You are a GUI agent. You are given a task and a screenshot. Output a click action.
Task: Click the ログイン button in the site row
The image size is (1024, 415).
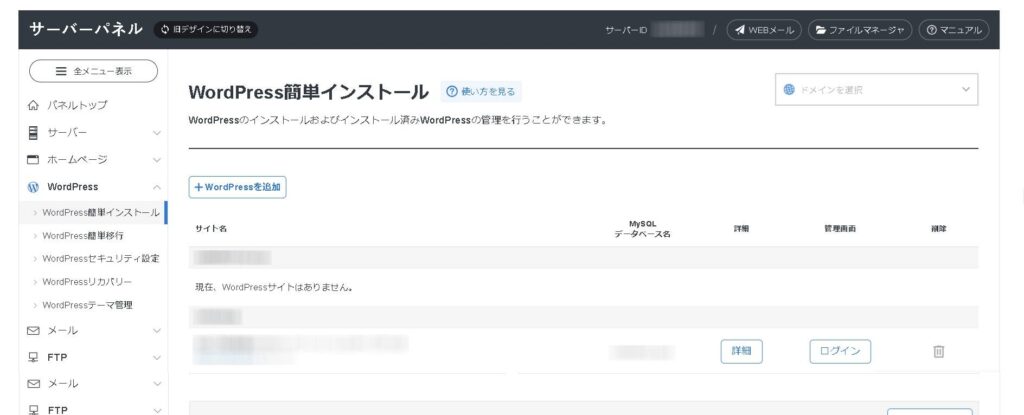(x=840, y=351)
